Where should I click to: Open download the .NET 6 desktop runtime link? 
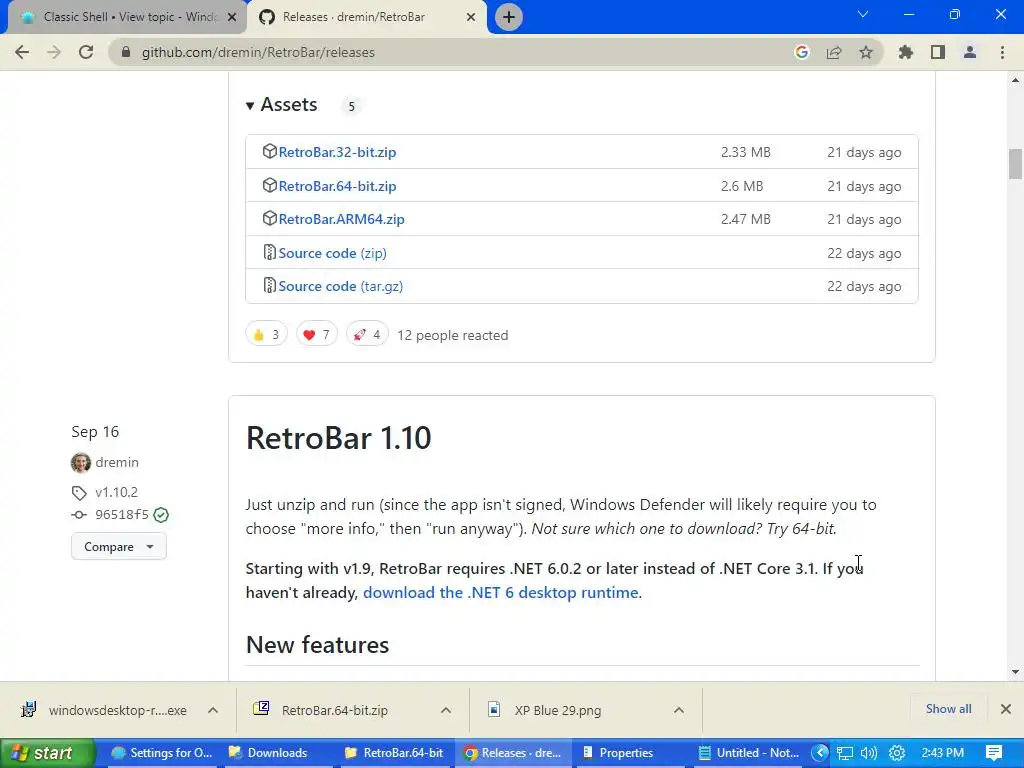click(500, 592)
